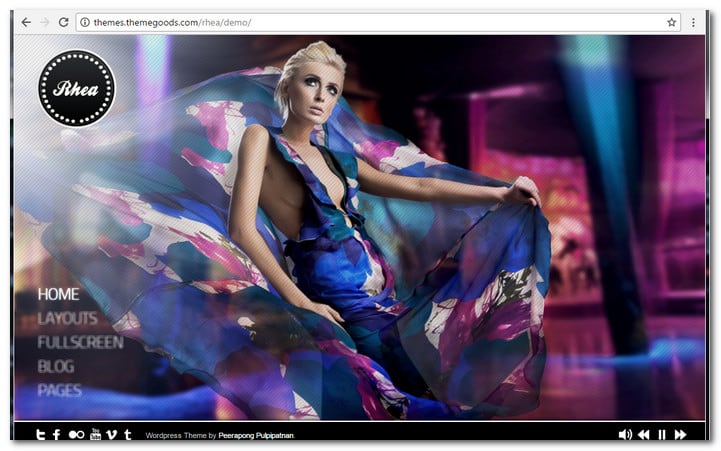The width and height of the screenshot is (721, 451).
Task: Open the Twitter social icon link
Action: click(x=41, y=435)
